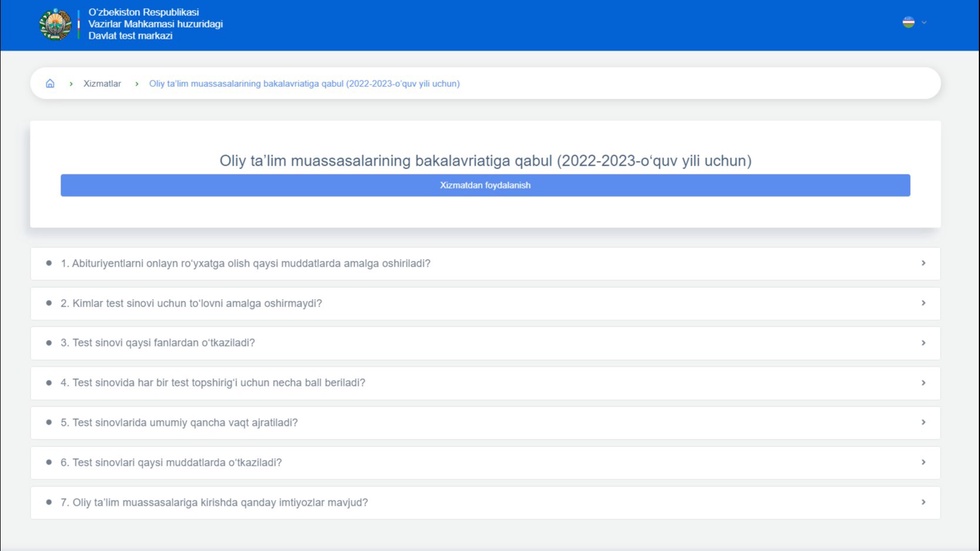Expand question 7 about imtiyozlar chevron
980x551 pixels.
tap(923, 502)
